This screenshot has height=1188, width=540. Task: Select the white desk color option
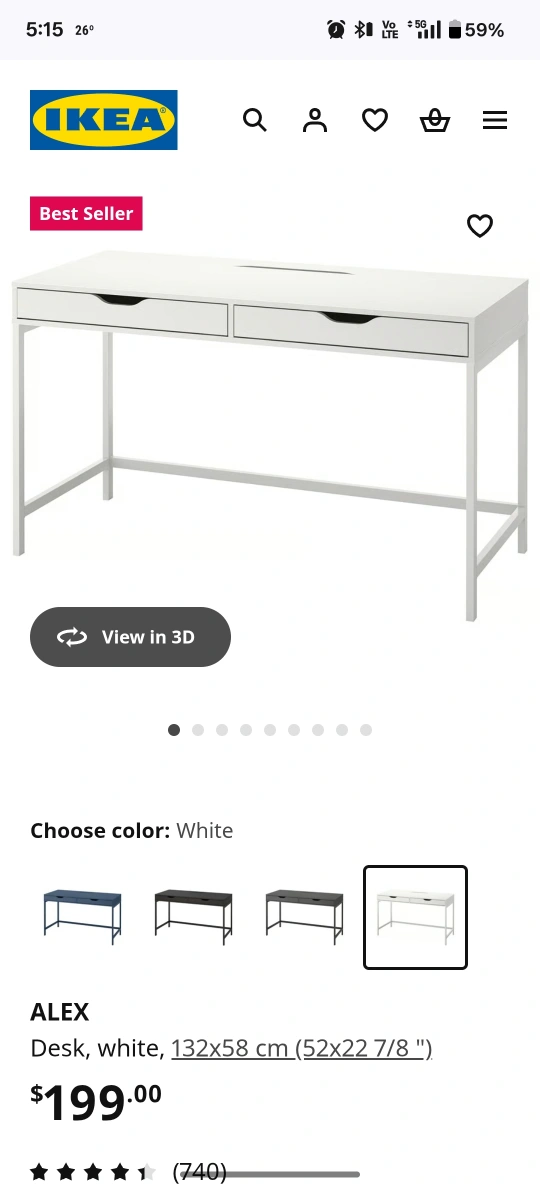pyautogui.click(x=416, y=917)
